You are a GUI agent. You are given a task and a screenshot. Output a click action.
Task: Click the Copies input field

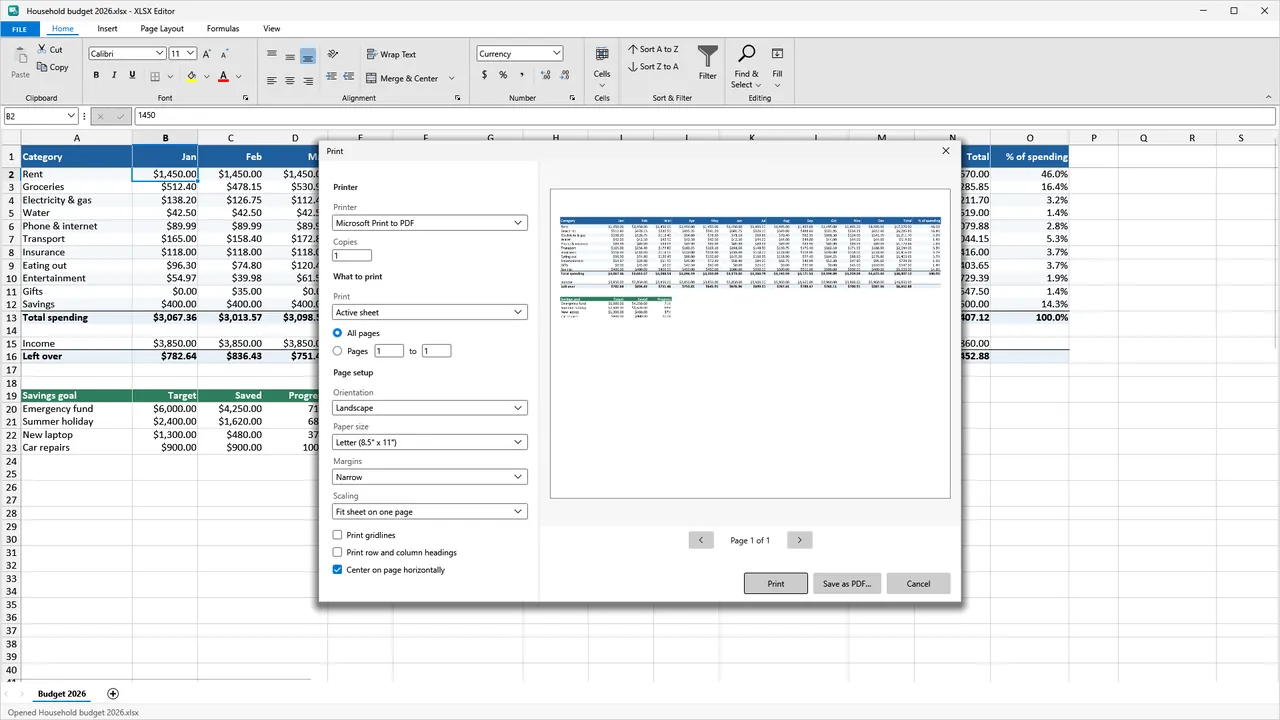click(352, 256)
